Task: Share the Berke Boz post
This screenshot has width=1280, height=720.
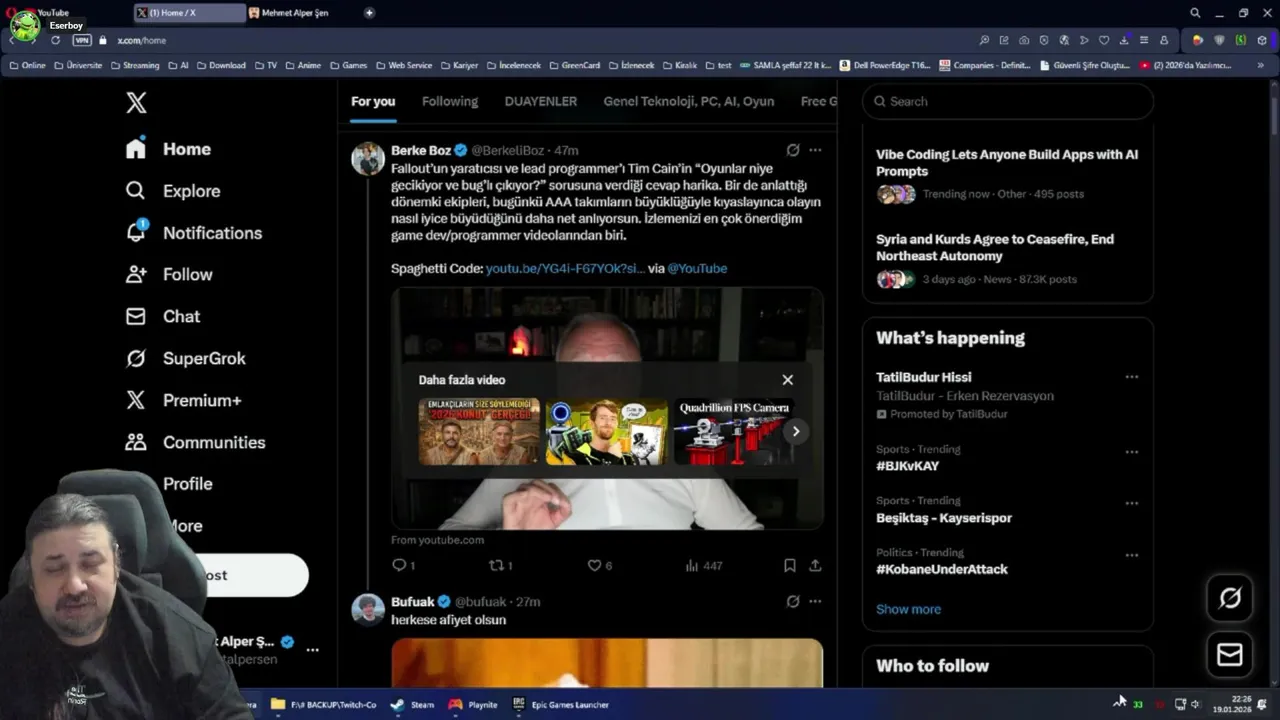Action: [815, 565]
